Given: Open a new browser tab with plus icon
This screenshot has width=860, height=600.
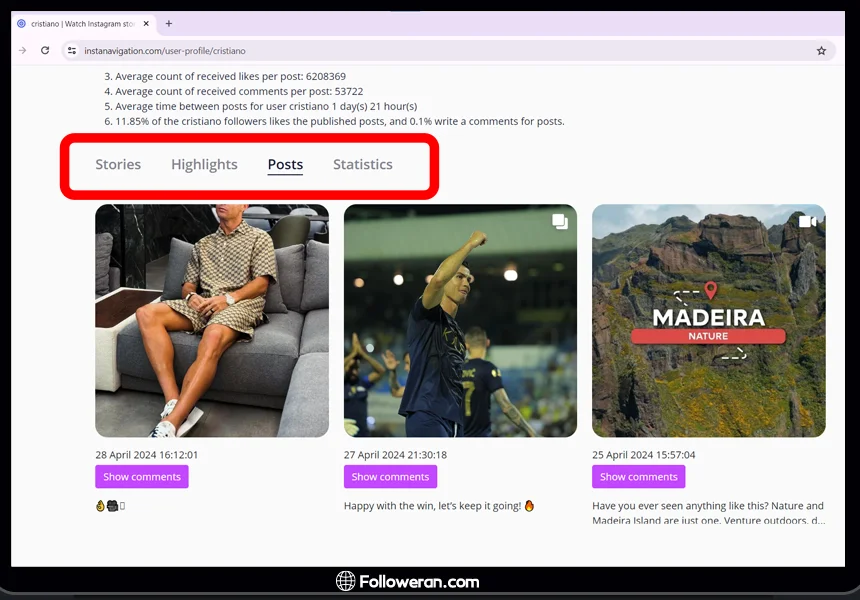Looking at the screenshot, I should 168,23.
